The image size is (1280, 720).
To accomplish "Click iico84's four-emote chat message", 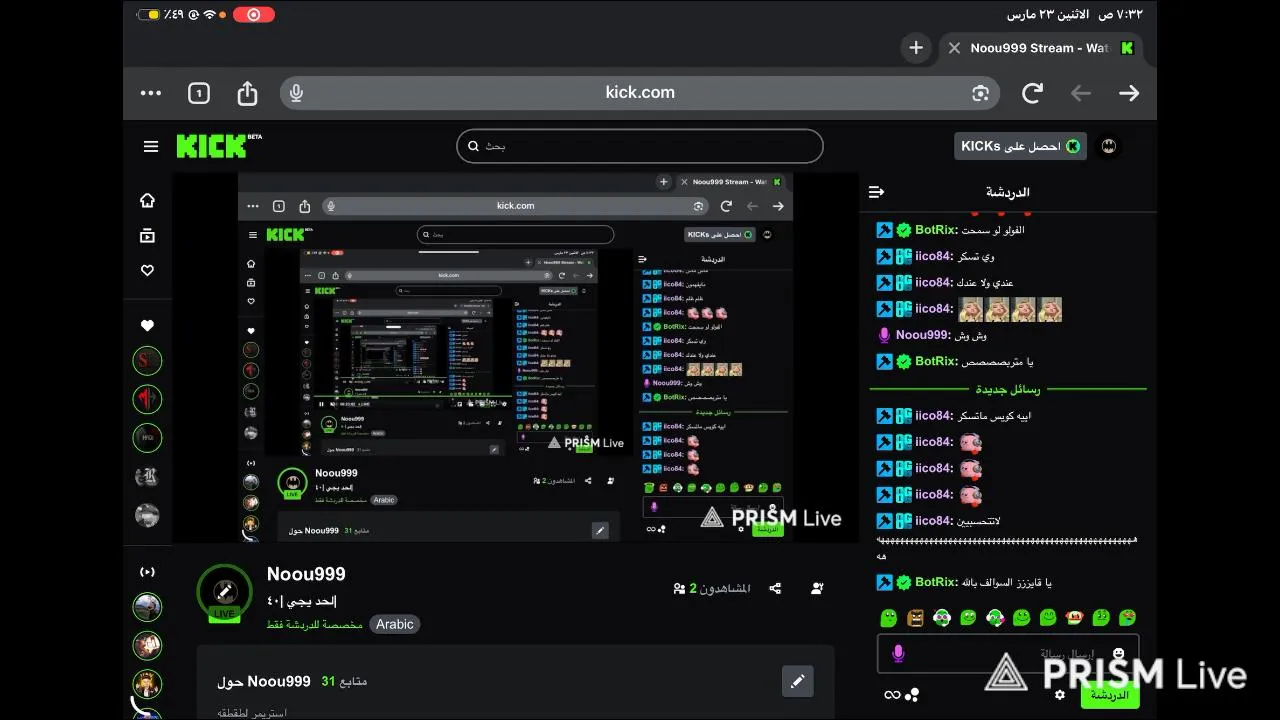I will coord(968,309).
